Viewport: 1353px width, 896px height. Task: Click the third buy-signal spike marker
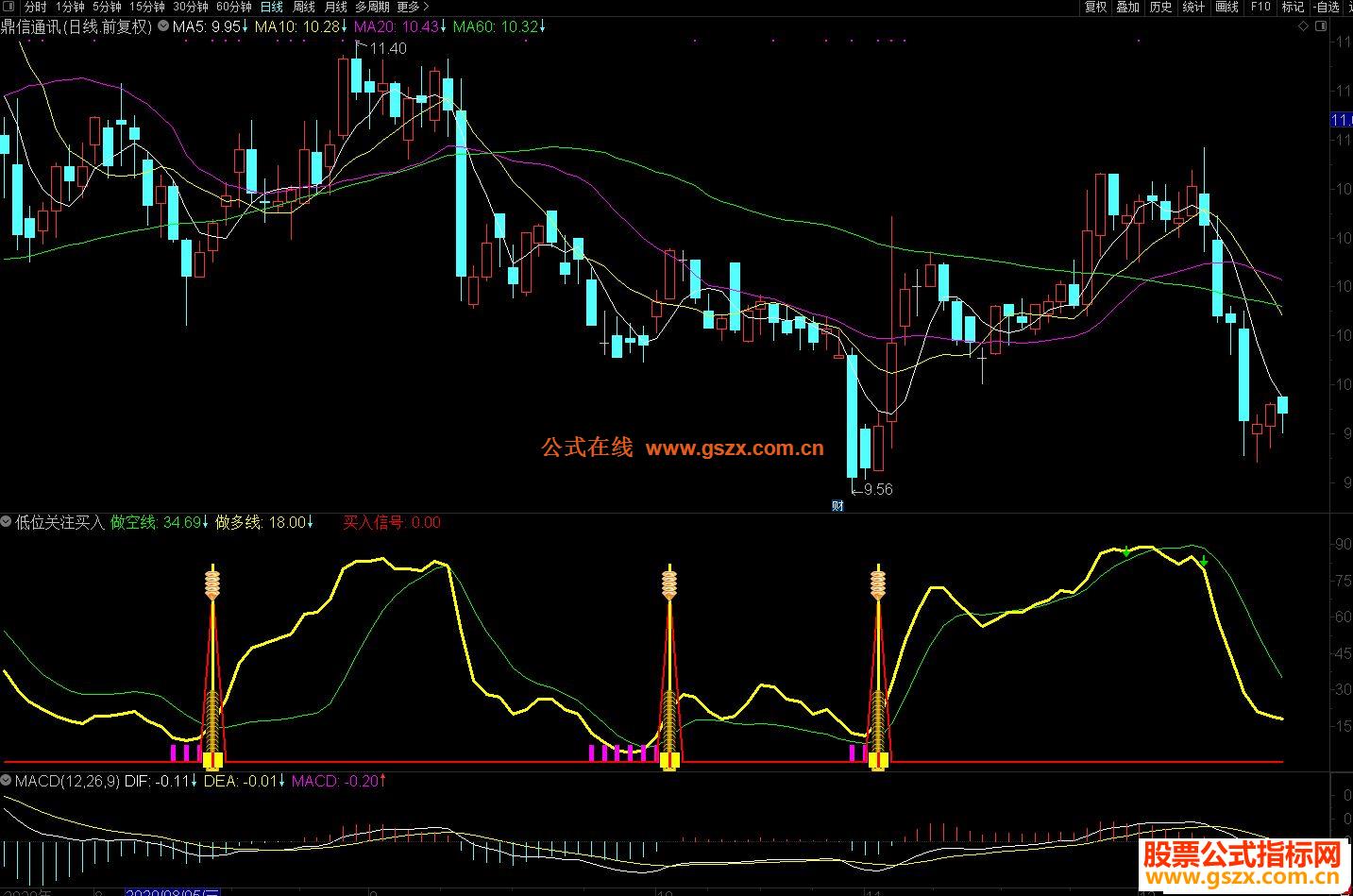(x=878, y=666)
